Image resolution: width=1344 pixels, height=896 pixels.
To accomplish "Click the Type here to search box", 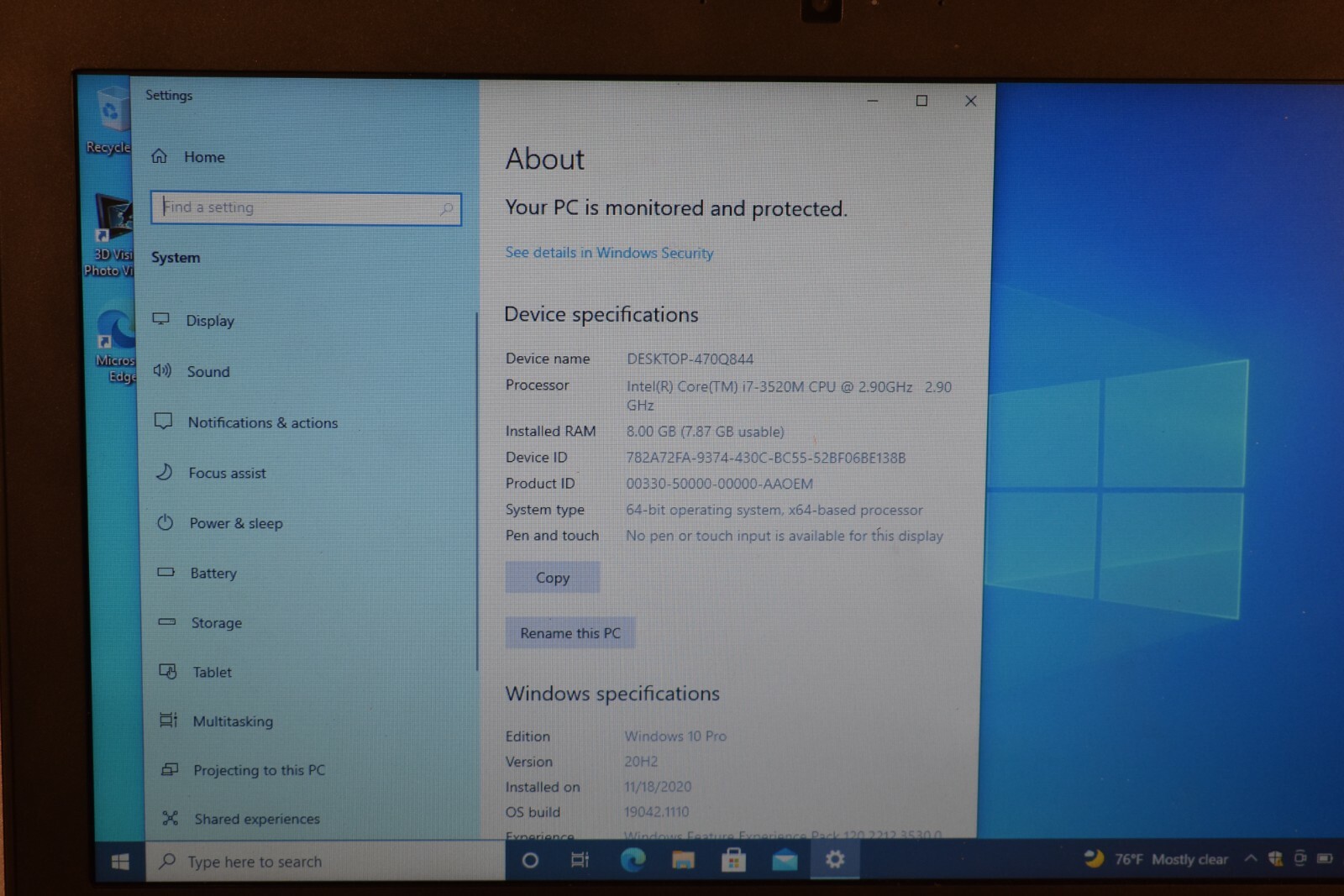I will tap(325, 862).
